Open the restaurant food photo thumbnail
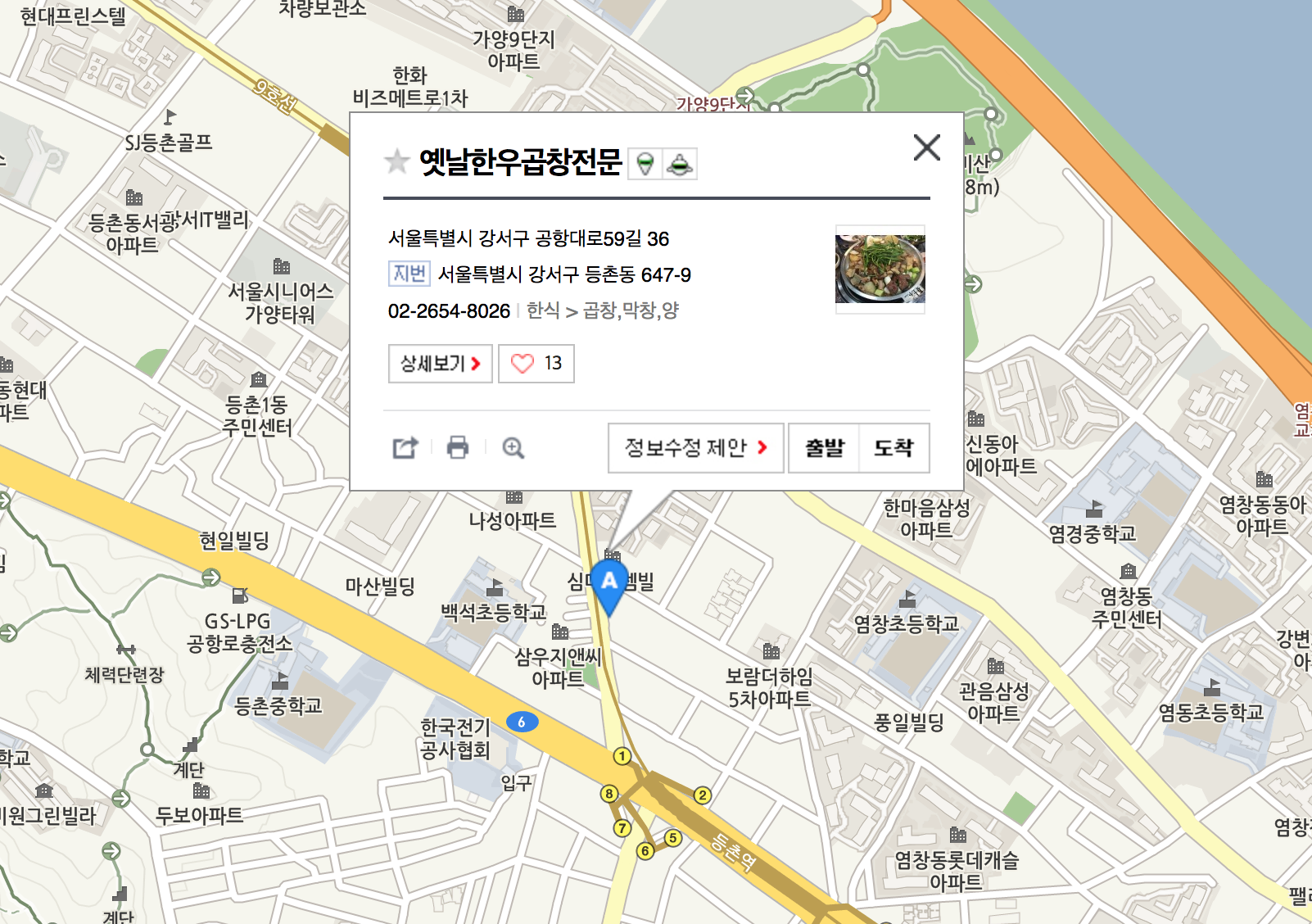 880,269
